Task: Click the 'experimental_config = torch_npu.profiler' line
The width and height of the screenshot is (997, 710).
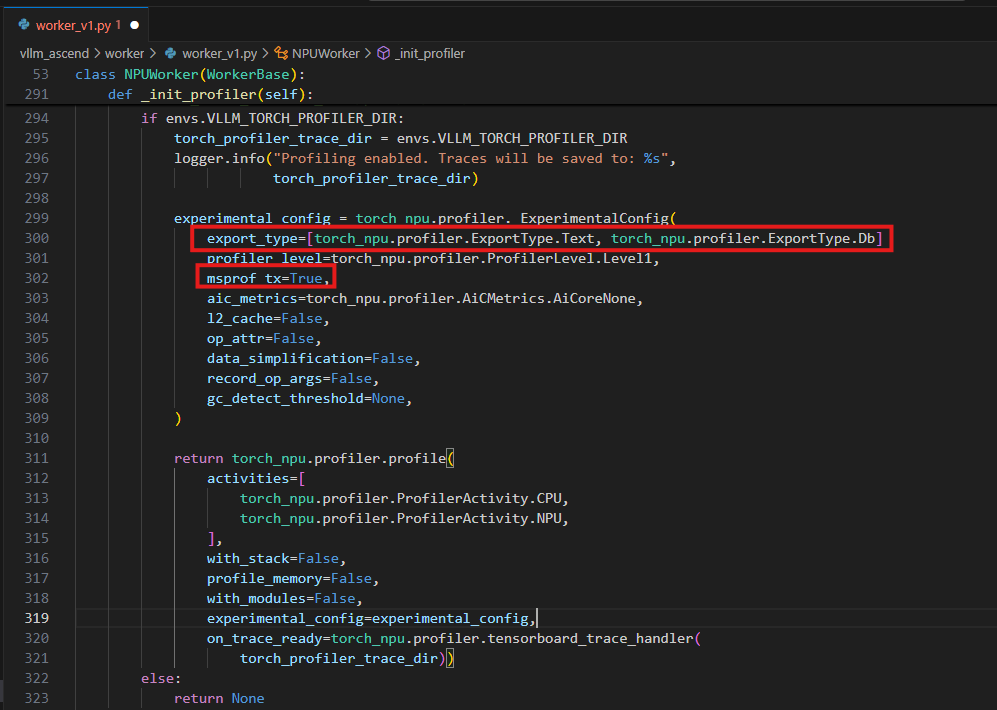Action: pos(425,219)
